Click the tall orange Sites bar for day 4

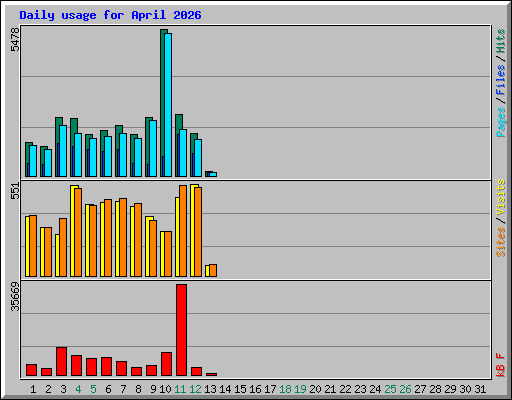pyautogui.click(x=78, y=232)
